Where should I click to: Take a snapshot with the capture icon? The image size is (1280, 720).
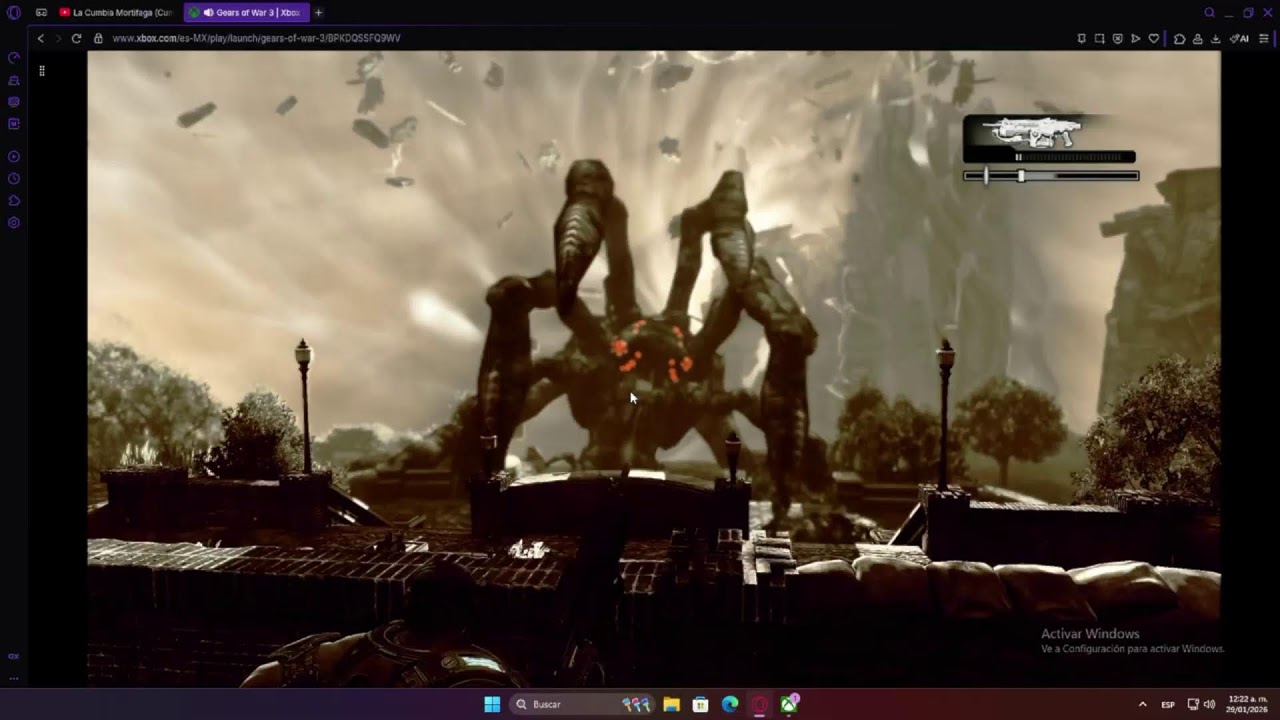click(x=1099, y=38)
